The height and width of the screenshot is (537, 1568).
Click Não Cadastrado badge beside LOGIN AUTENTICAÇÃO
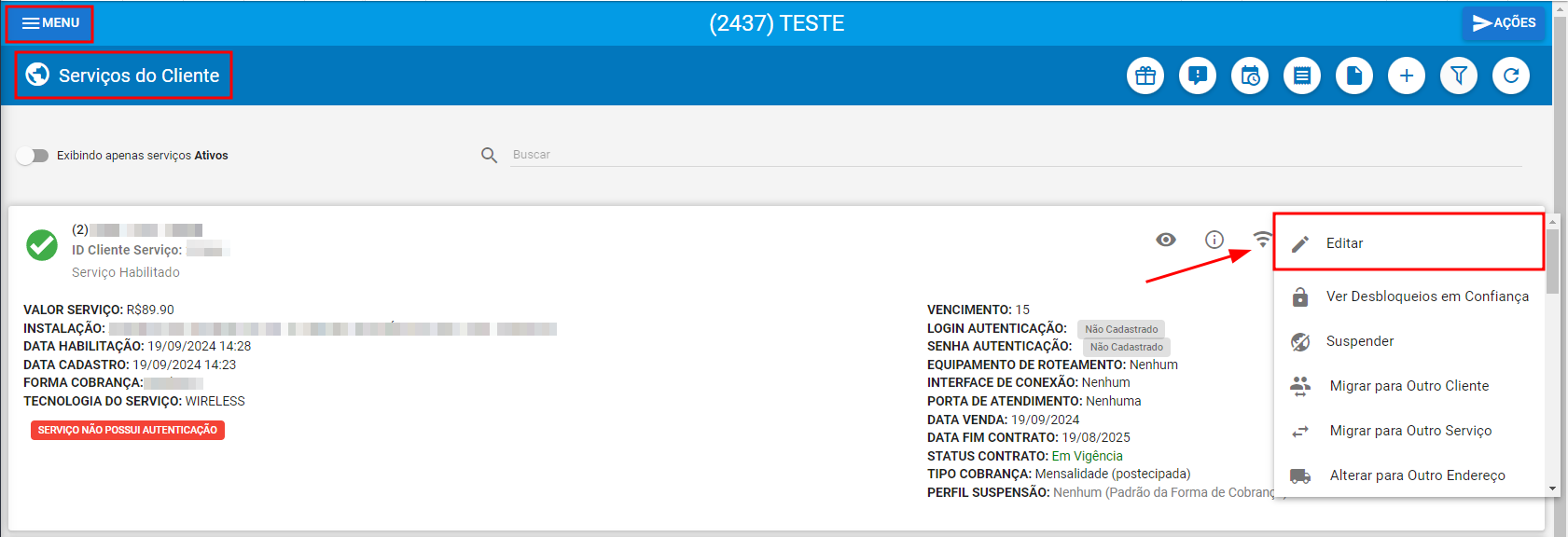pyautogui.click(x=1121, y=329)
